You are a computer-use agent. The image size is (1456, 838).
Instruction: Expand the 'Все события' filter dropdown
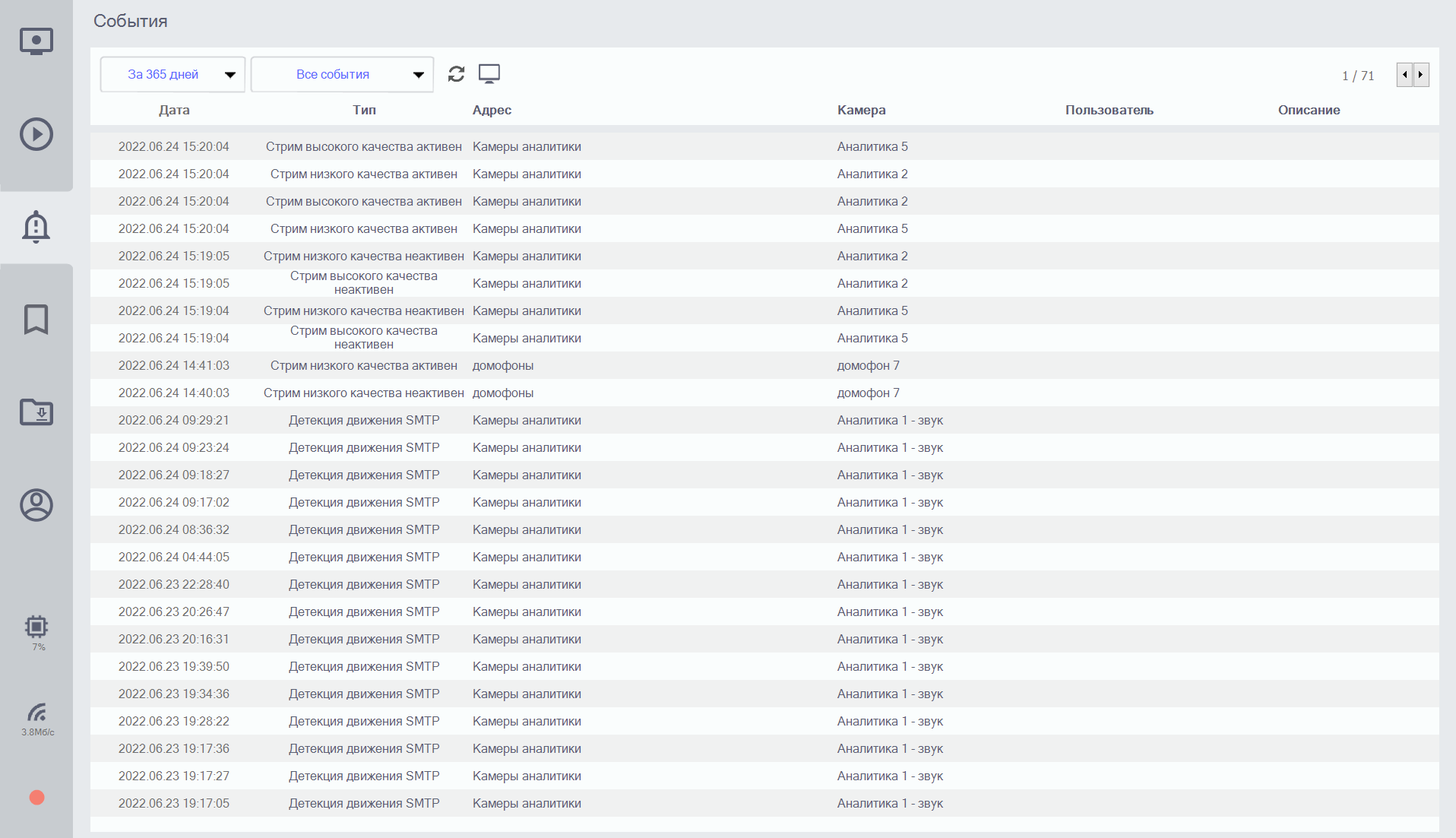[342, 74]
